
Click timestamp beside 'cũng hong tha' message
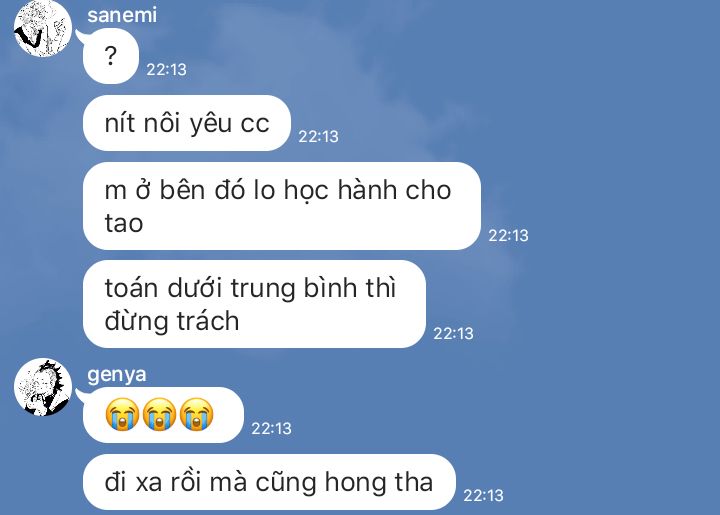(x=484, y=496)
